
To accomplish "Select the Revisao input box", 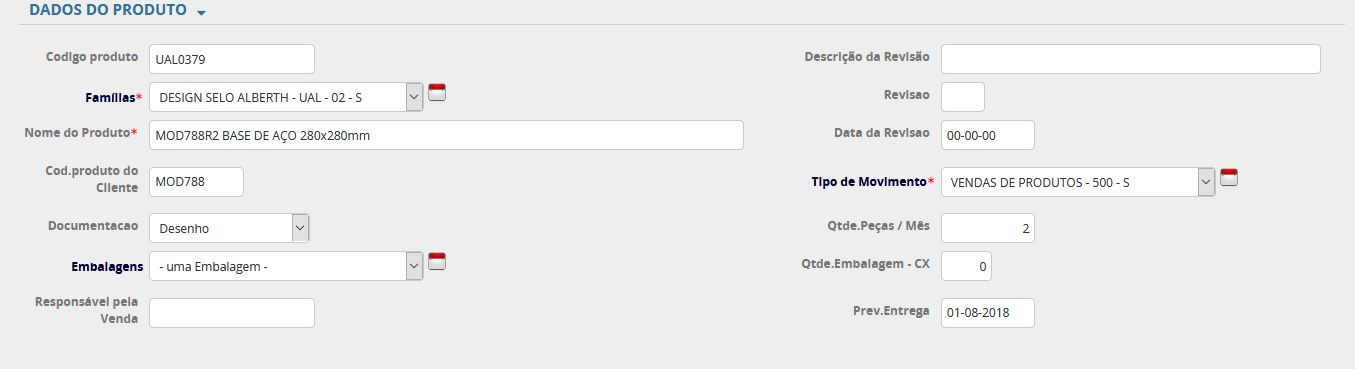I will 963,97.
